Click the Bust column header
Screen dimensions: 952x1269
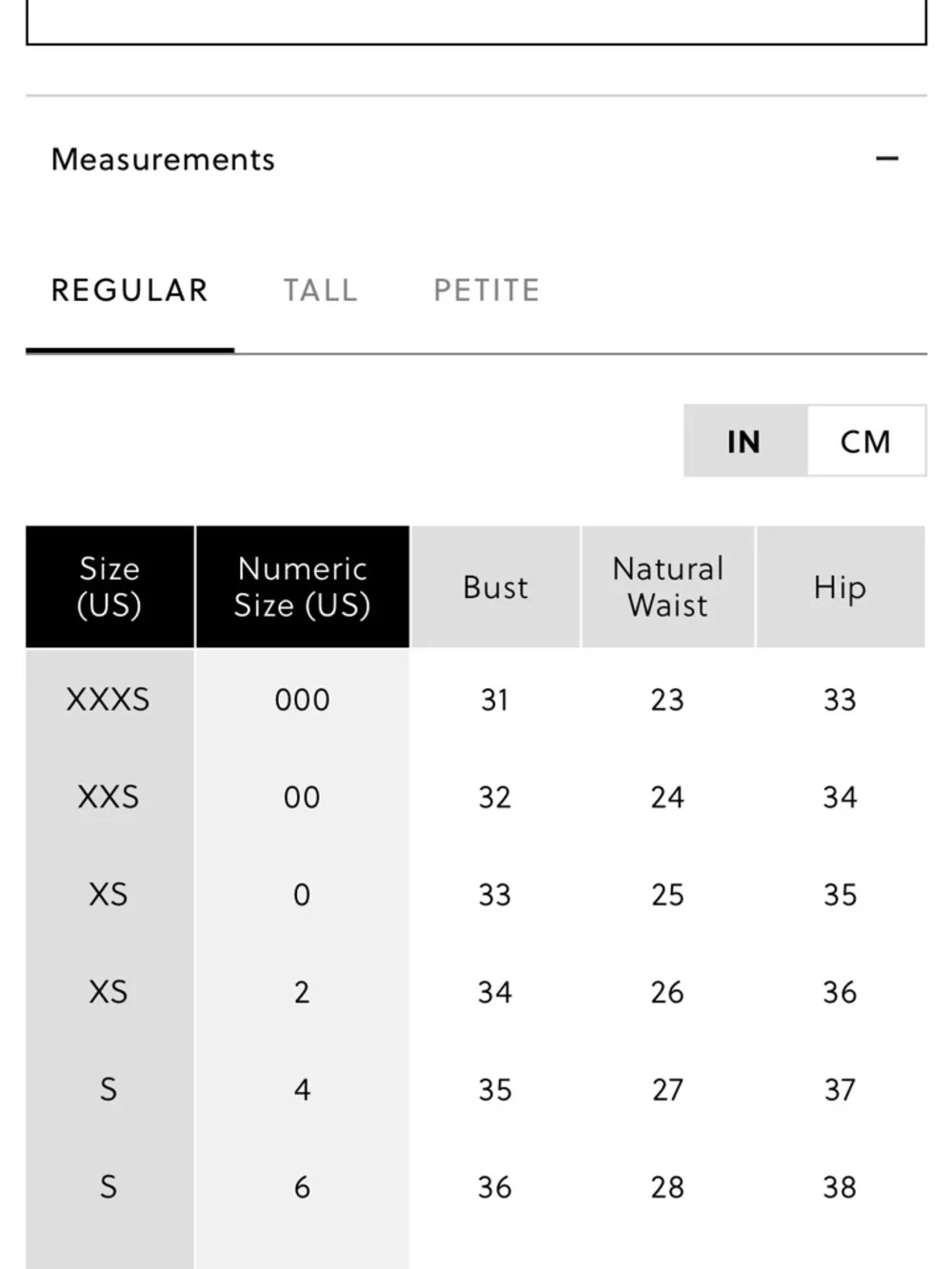point(495,586)
